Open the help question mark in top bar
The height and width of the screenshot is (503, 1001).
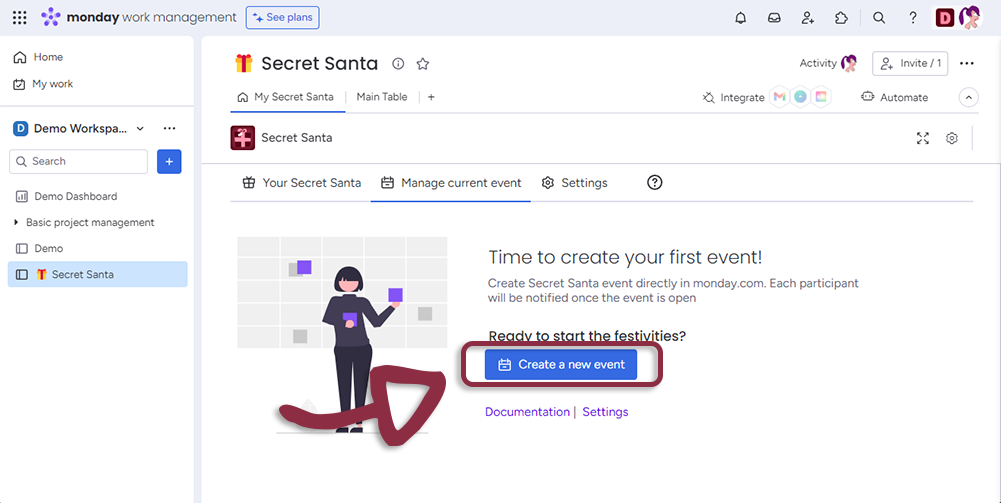pos(913,18)
